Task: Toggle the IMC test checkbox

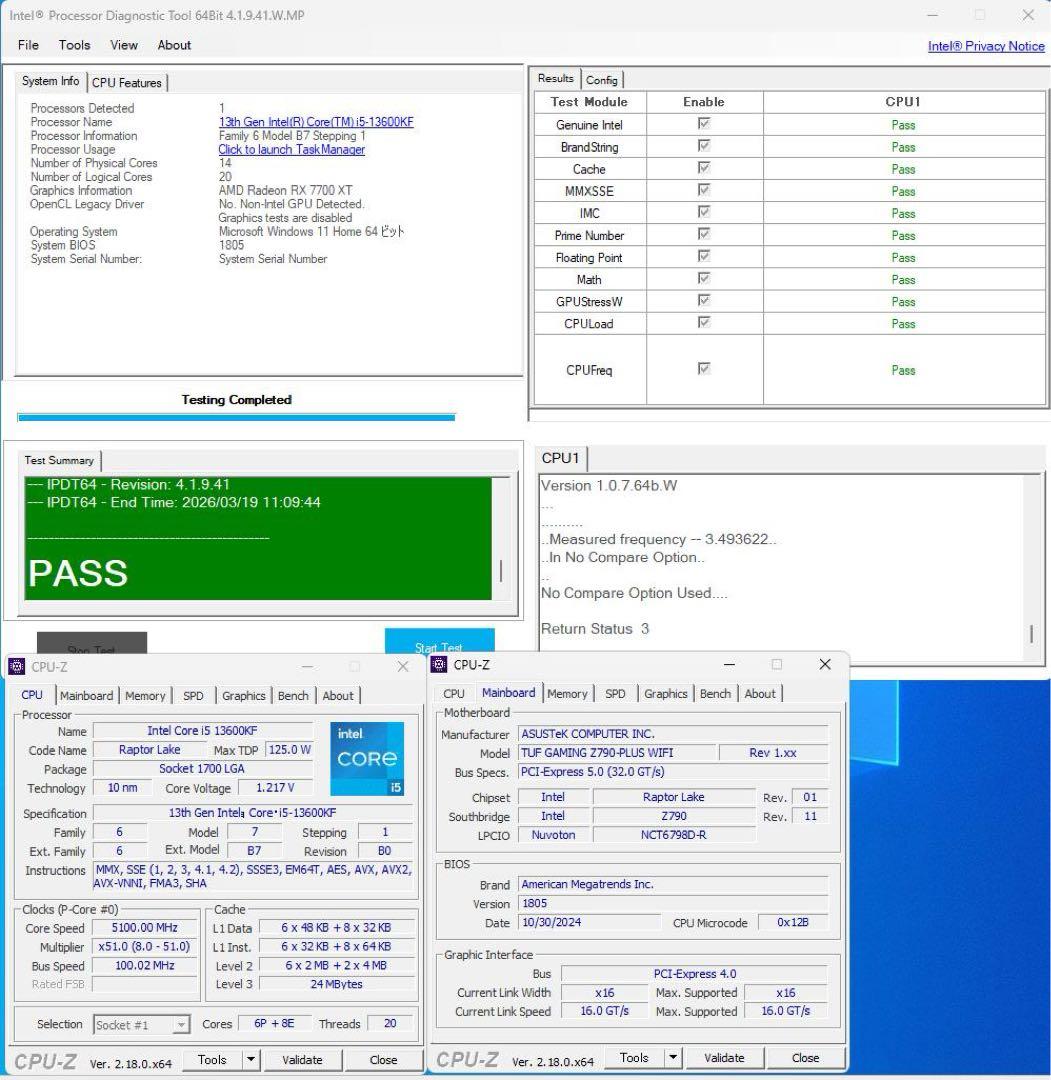Action: (703, 211)
